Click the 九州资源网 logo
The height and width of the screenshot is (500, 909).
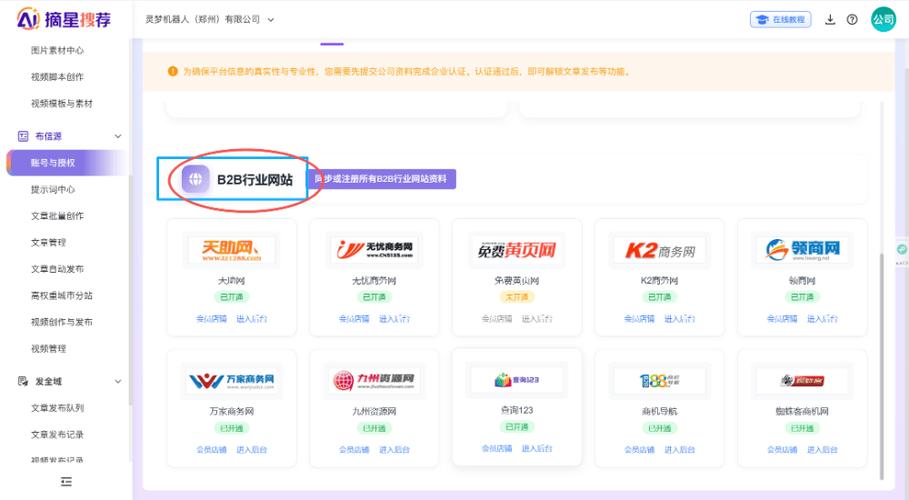pos(374,381)
